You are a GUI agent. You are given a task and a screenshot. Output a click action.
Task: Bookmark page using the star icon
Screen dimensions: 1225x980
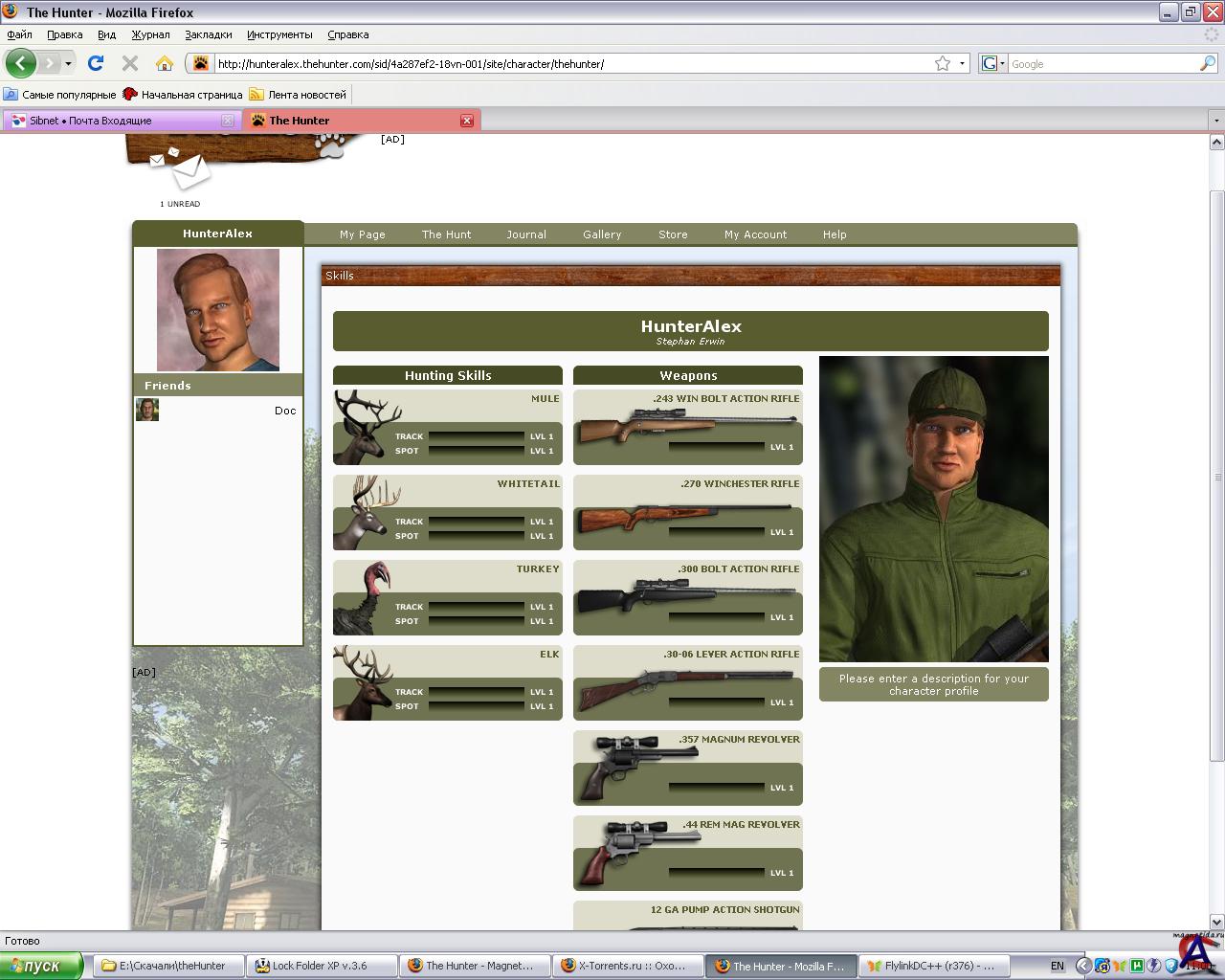[x=943, y=63]
